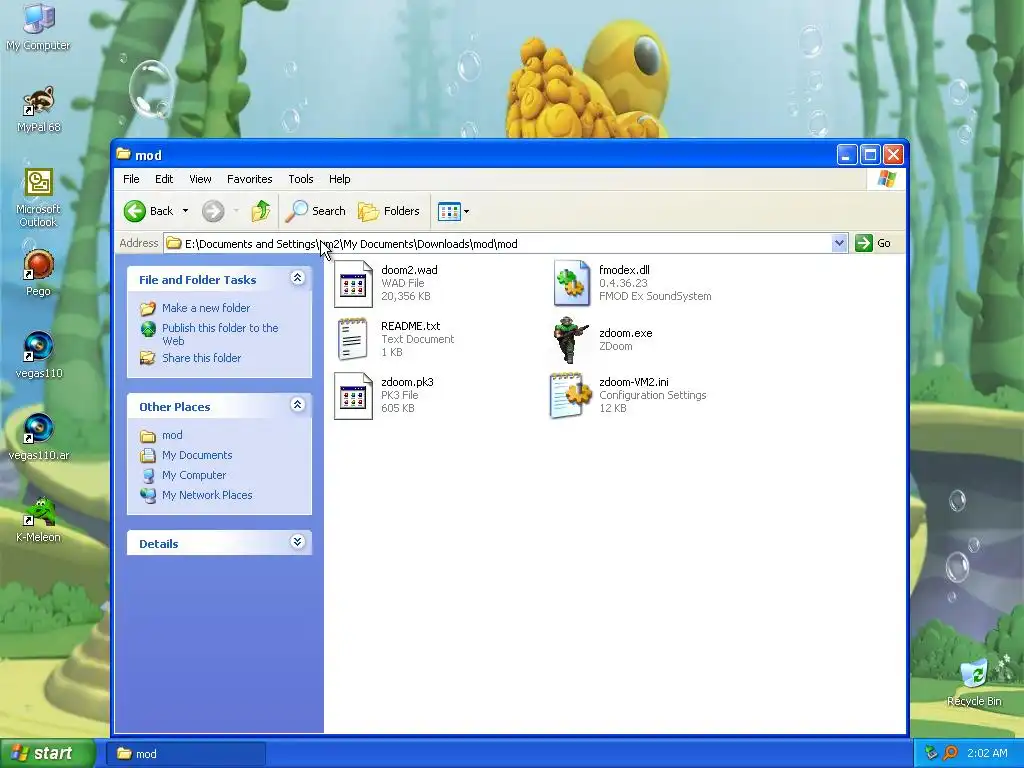Viewport: 1024px width, 768px height.
Task: Select the Recycle Bin icon
Action: (x=974, y=682)
